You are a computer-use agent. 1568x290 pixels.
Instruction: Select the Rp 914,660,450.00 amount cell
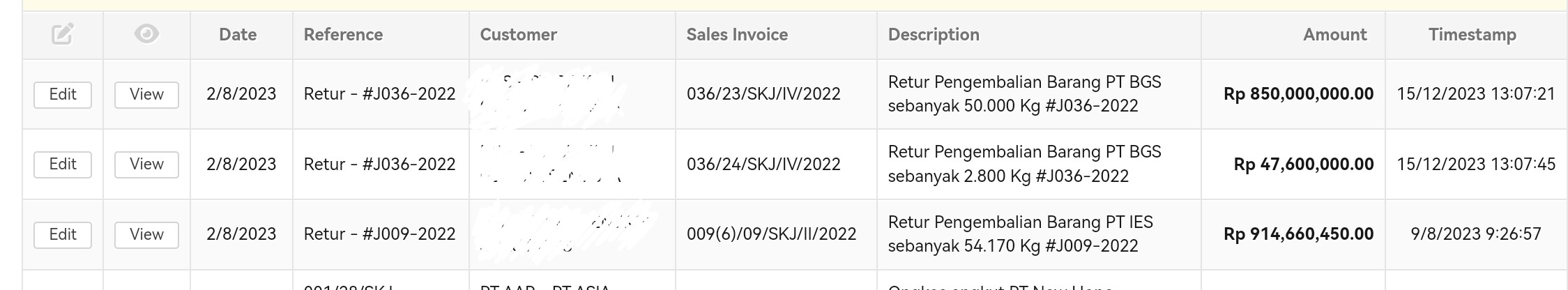coord(1298,234)
